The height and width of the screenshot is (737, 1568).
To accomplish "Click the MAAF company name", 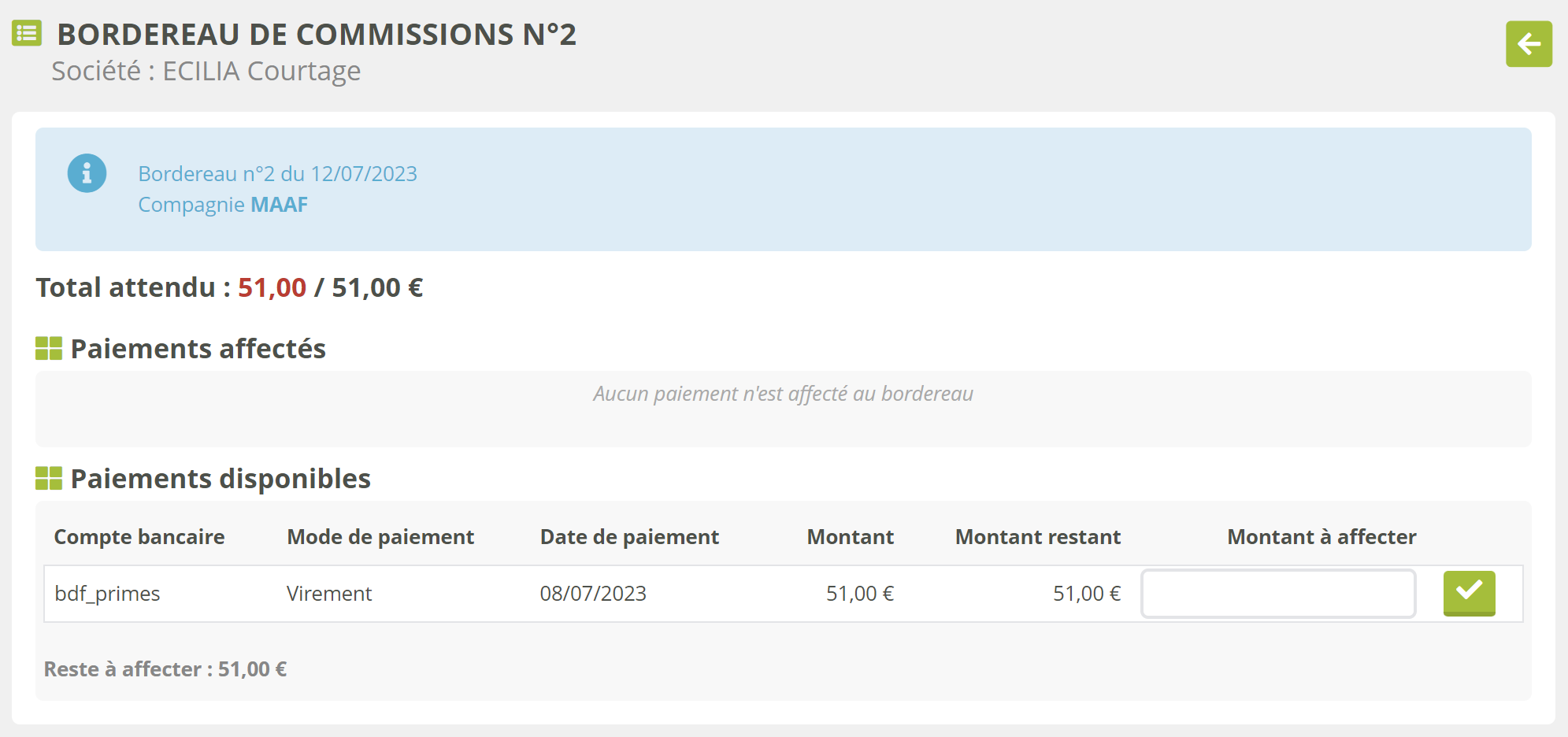I will 279,205.
